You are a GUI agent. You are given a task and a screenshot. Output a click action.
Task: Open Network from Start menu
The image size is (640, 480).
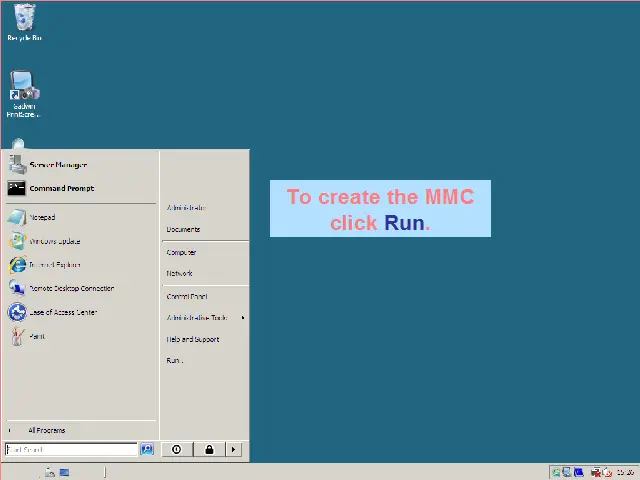[179, 273]
